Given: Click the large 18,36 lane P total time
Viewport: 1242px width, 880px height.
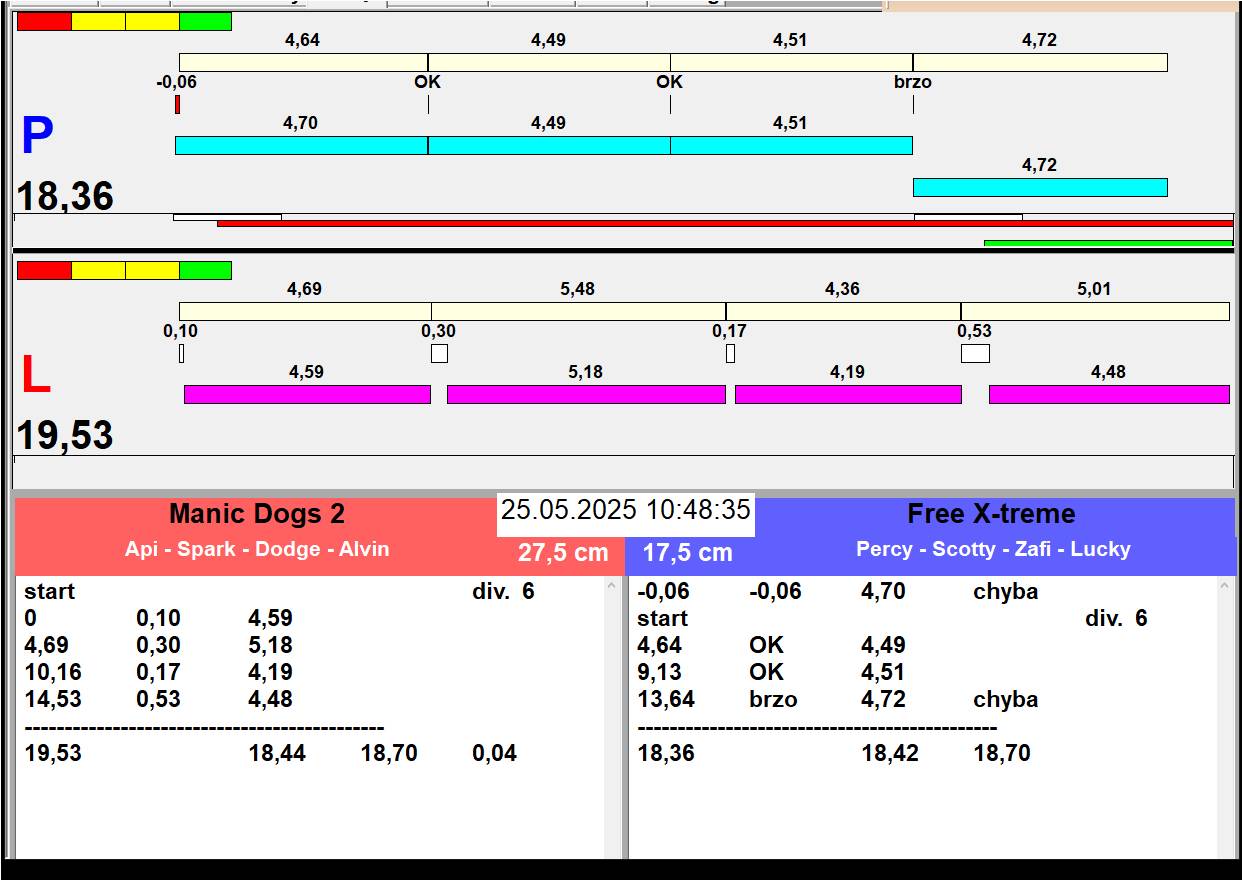Looking at the screenshot, I should pos(65,196).
